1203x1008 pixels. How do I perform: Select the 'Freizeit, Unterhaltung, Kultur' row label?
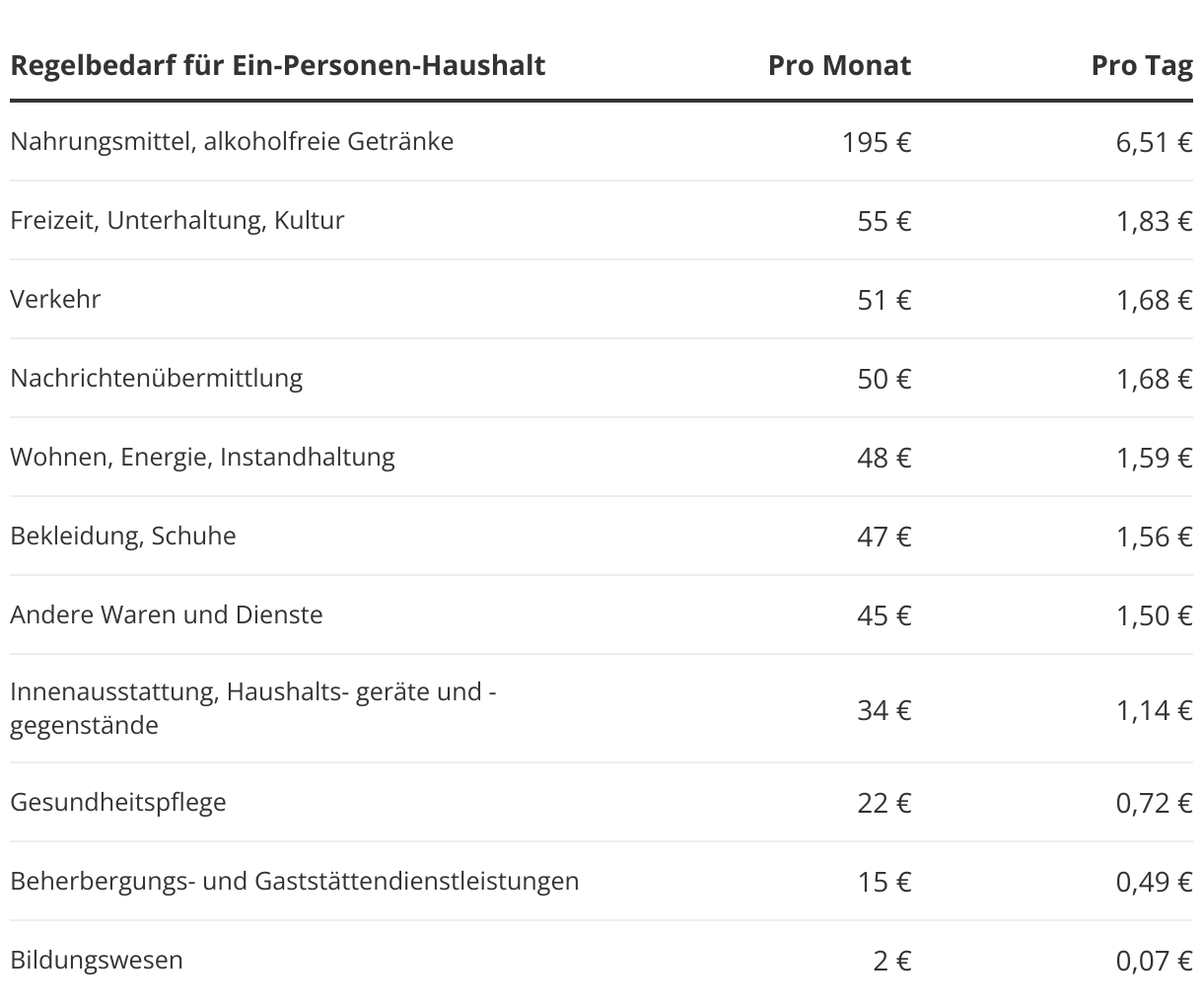[177, 220]
